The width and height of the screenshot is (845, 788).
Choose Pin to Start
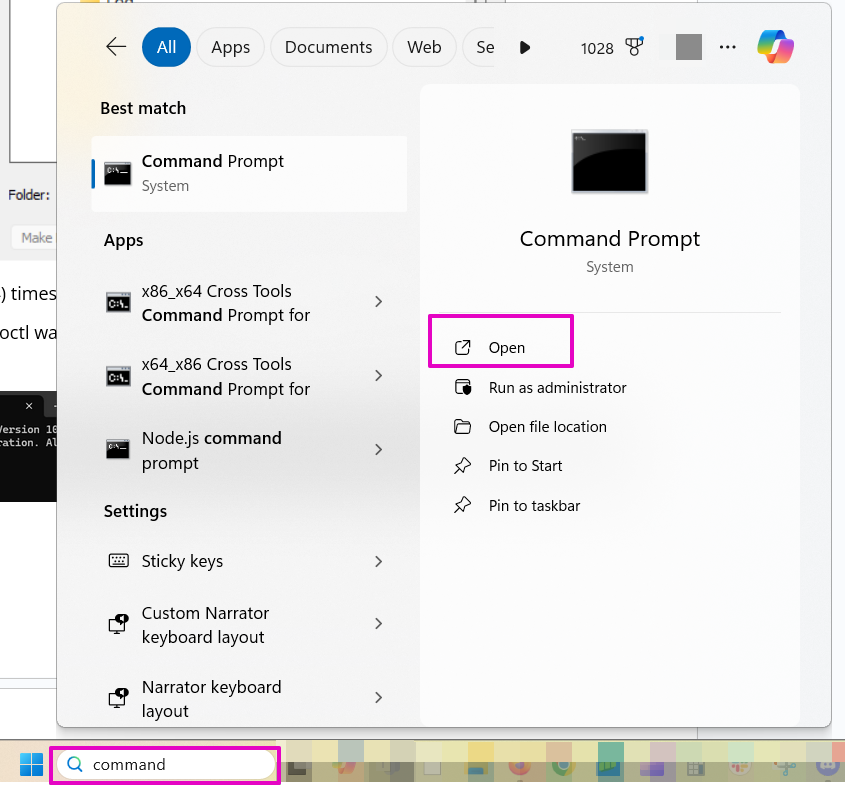(x=525, y=465)
